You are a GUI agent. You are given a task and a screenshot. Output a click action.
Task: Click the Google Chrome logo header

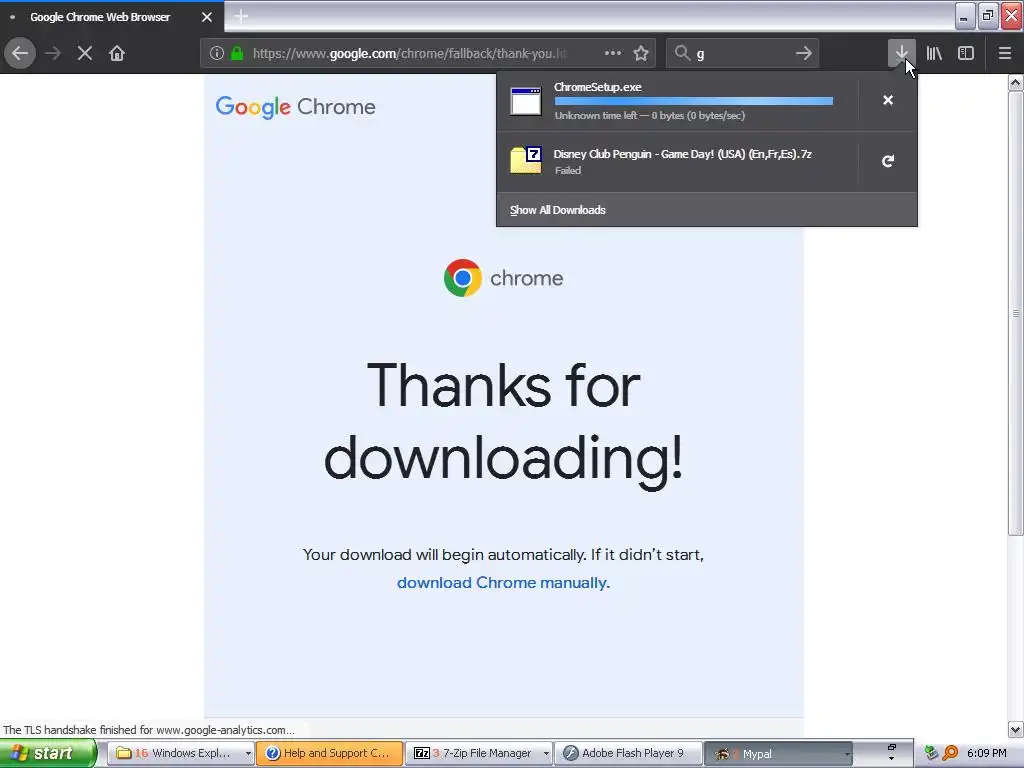(295, 107)
